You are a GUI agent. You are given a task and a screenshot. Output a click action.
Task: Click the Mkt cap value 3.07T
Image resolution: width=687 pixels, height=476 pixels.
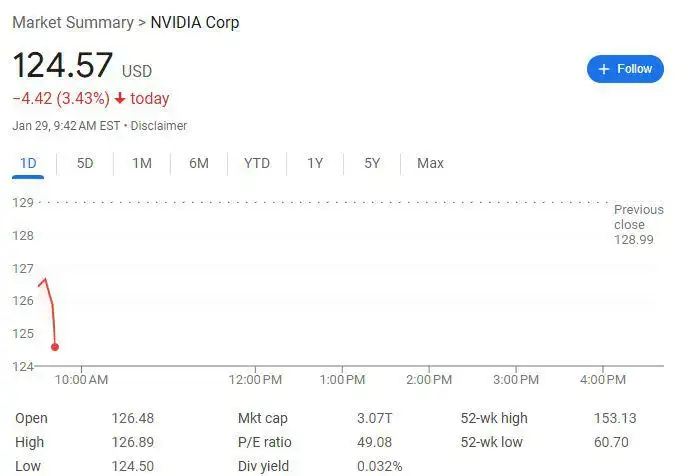tap(374, 418)
